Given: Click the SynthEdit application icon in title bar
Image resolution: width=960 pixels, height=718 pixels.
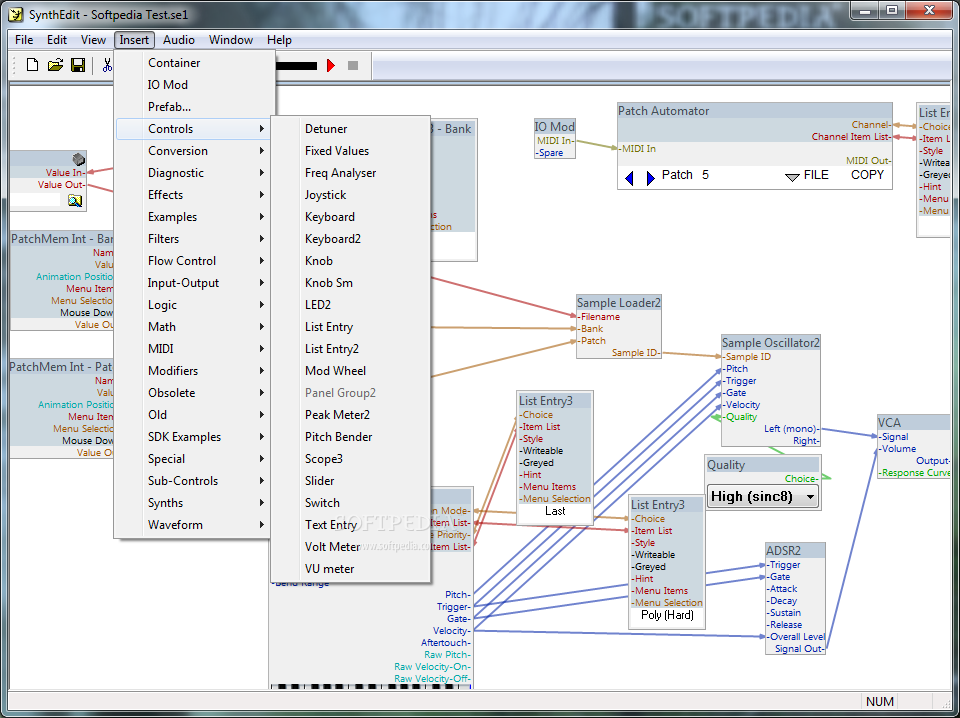Looking at the screenshot, I should click(15, 13).
